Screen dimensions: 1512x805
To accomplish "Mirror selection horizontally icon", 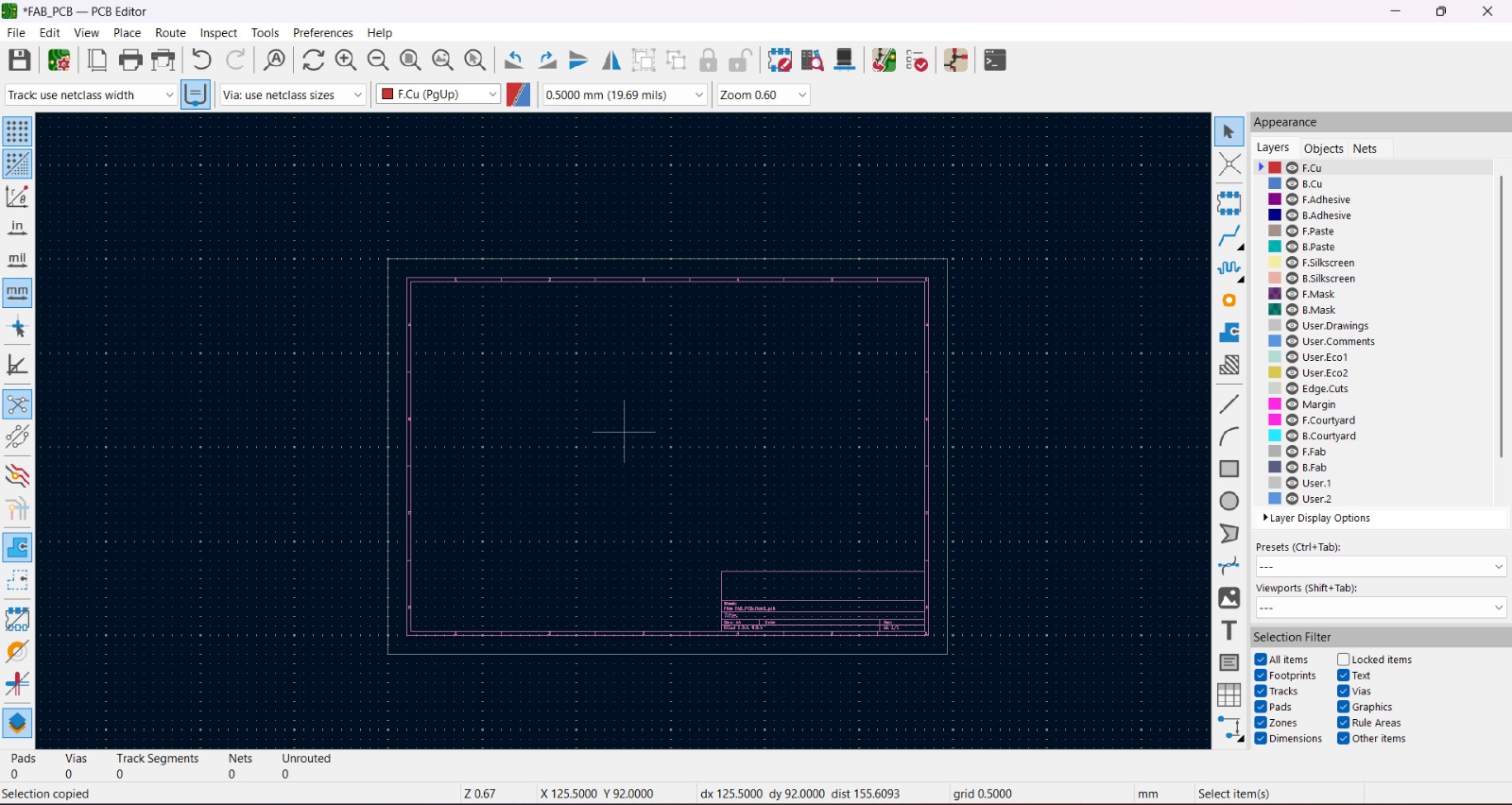I will click(611, 60).
